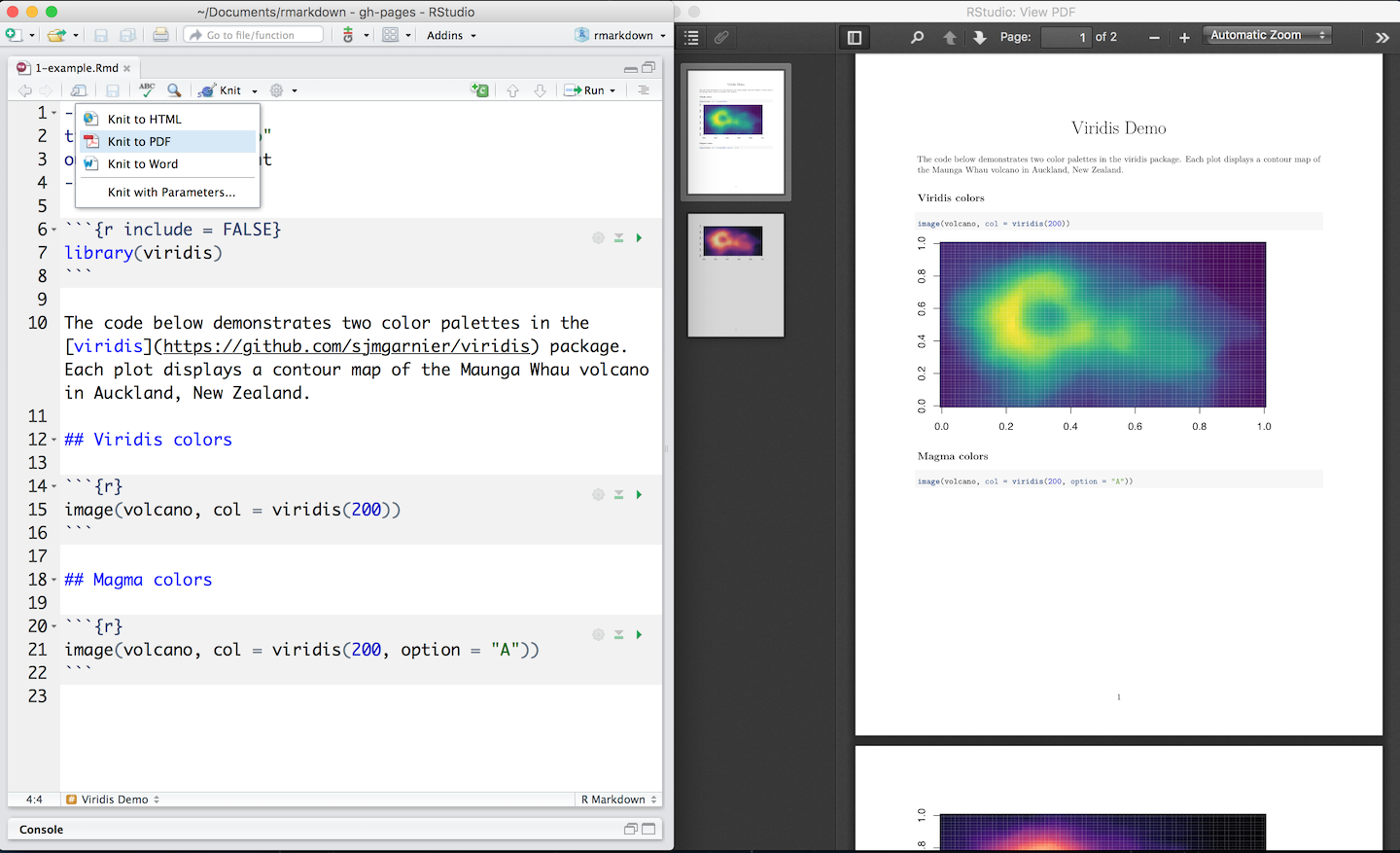Insert a new code chunk with green +C icon
Viewport: 1400px width, 853px height.
(x=479, y=89)
